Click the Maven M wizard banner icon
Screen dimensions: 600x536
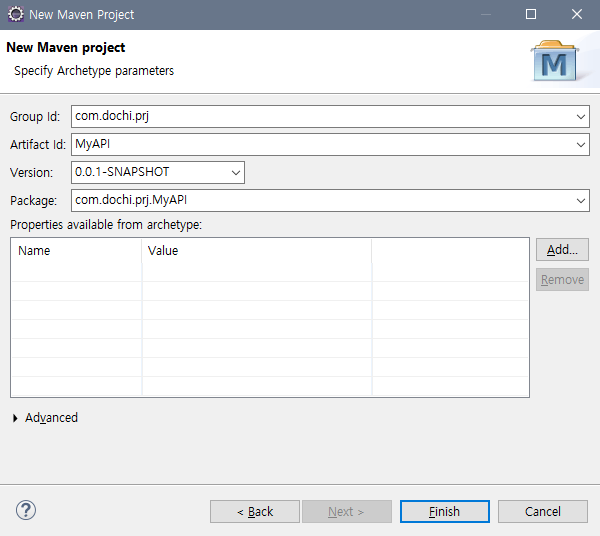[555, 61]
